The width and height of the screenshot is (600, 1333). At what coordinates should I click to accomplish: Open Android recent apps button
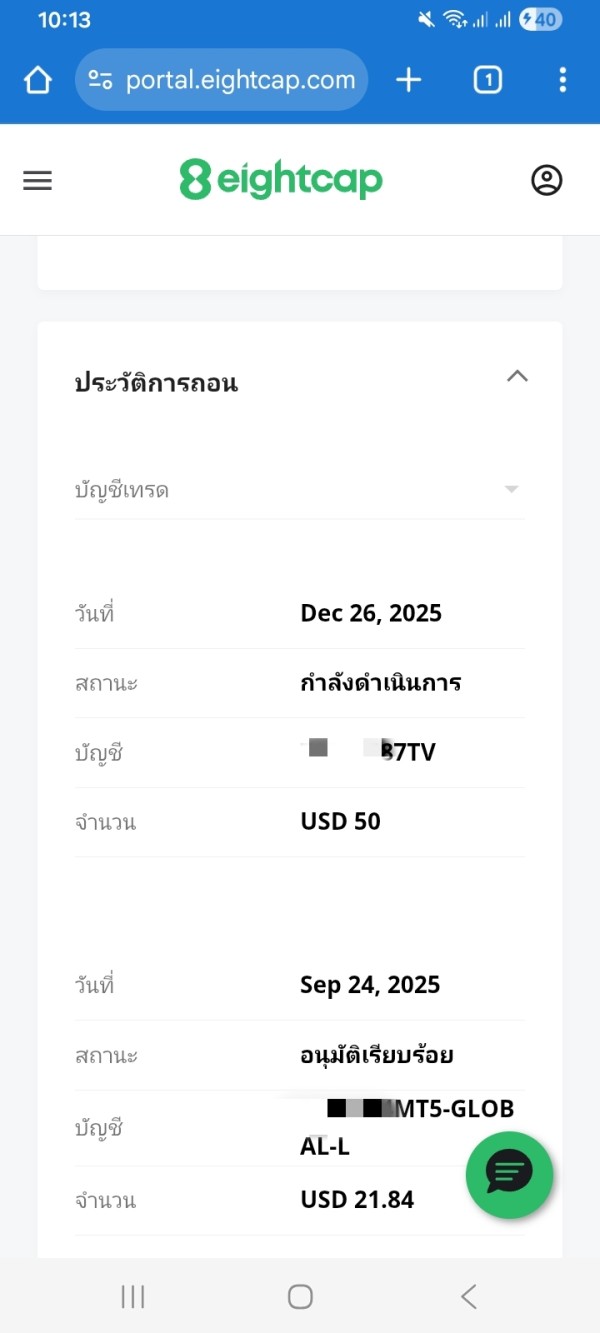pos(132,1297)
